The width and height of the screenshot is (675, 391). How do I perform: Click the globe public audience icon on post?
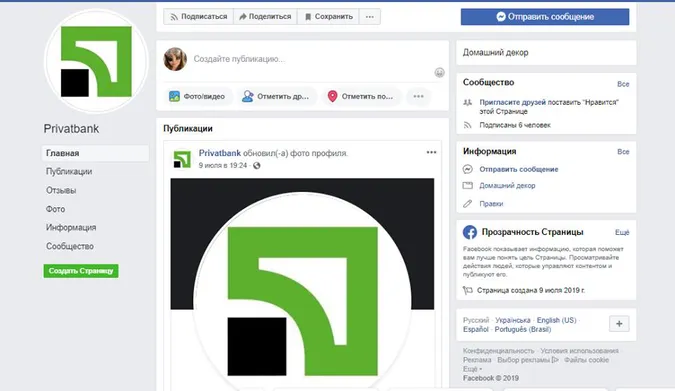pyautogui.click(x=257, y=165)
